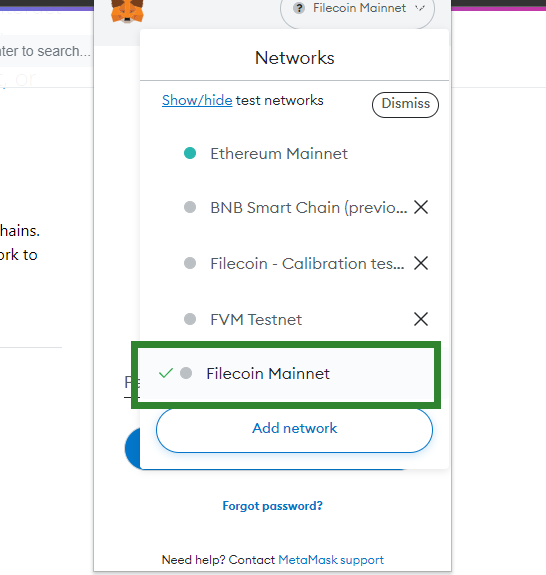Dismiss the test networks notice
546x575 pixels.
(405, 105)
